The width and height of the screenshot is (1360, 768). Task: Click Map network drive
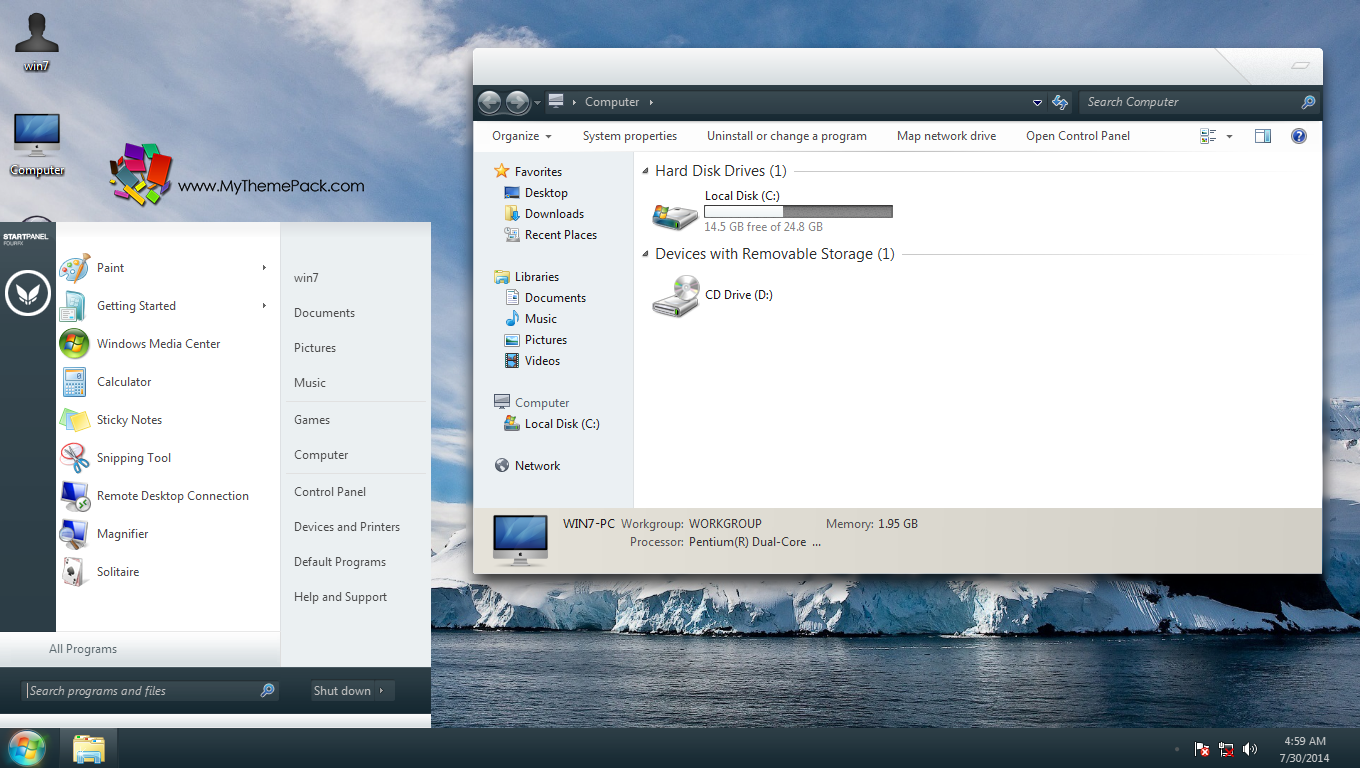[x=946, y=136]
